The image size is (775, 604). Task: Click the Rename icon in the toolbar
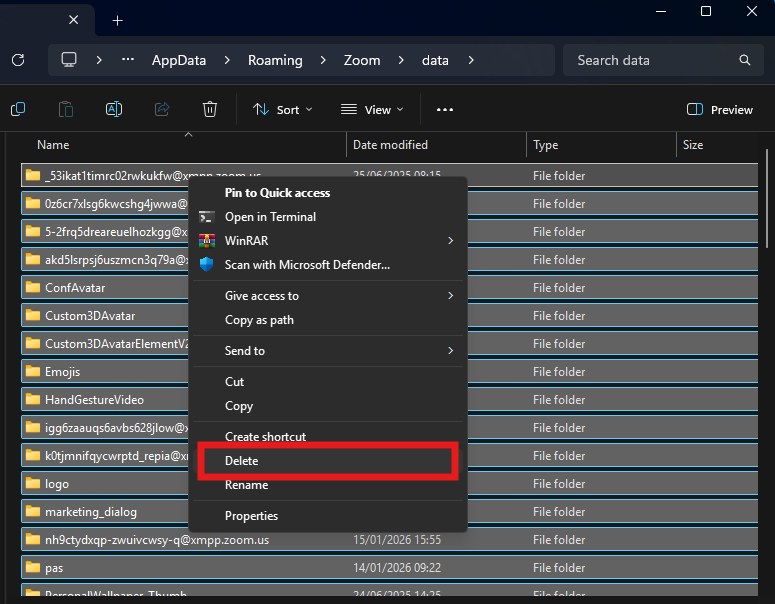point(114,109)
